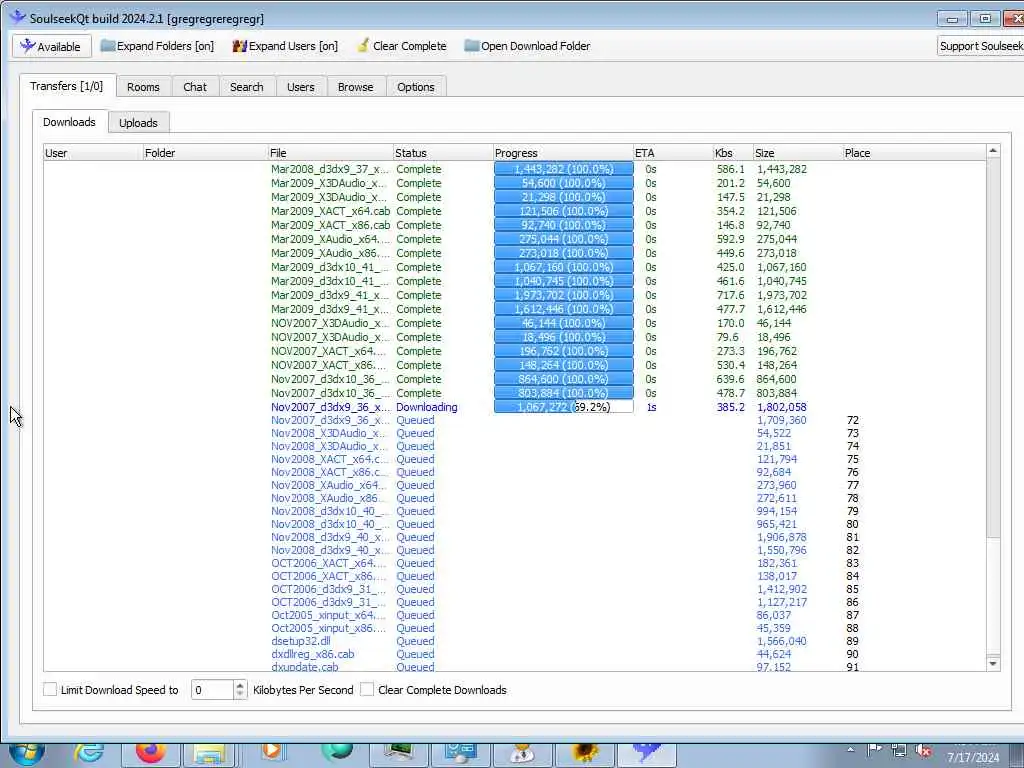1024x768 pixels.
Task: Click the list scrollbar down arrow
Action: tap(993, 664)
